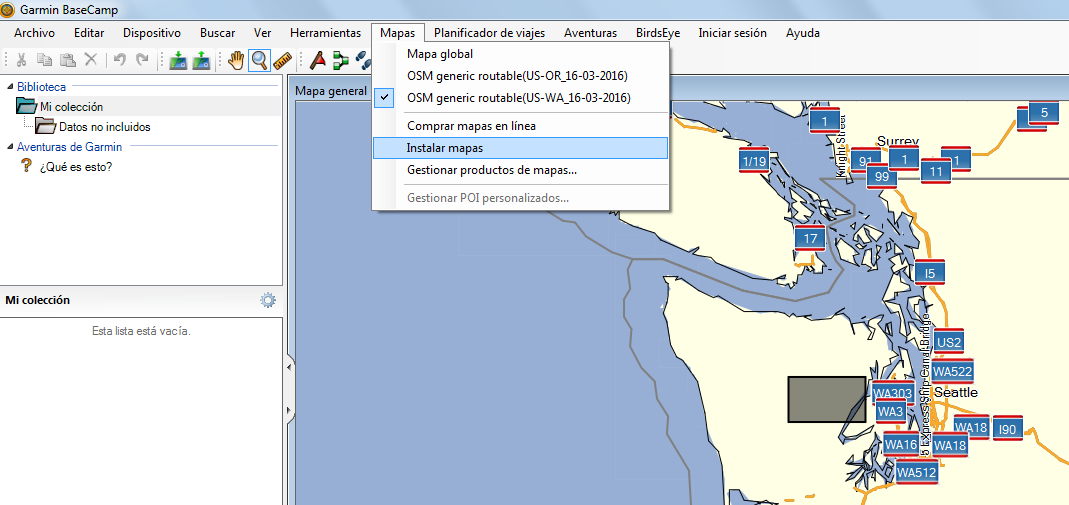The height and width of the screenshot is (505, 1069).
Task: Open the Editar menu
Action: coord(89,33)
